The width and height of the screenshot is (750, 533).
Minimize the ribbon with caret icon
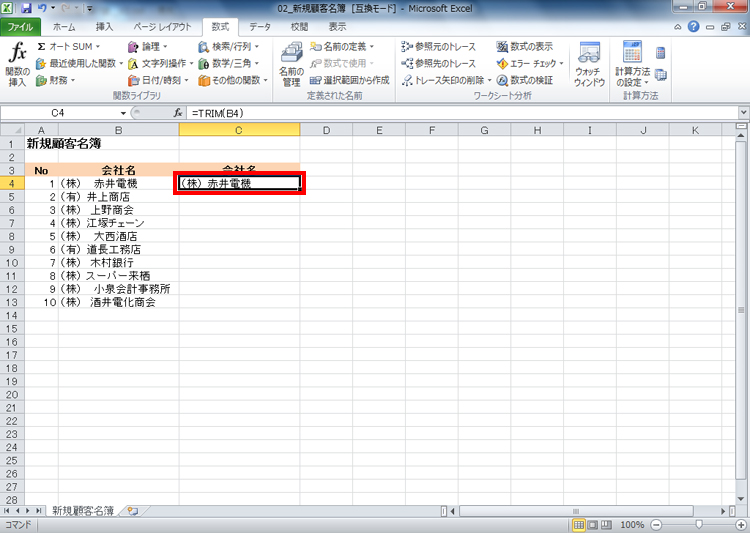pyautogui.click(x=678, y=27)
